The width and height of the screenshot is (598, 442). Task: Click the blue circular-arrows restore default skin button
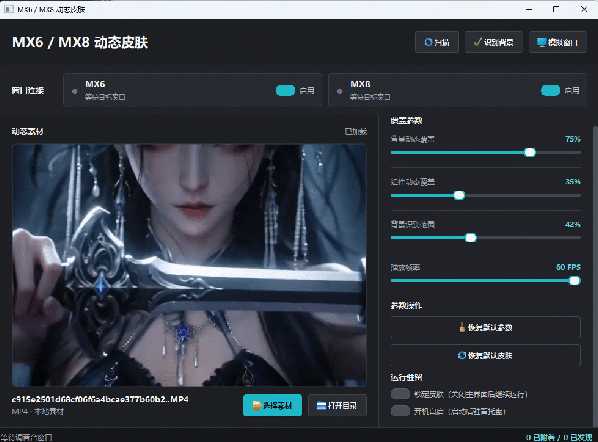pyautogui.click(x=485, y=355)
